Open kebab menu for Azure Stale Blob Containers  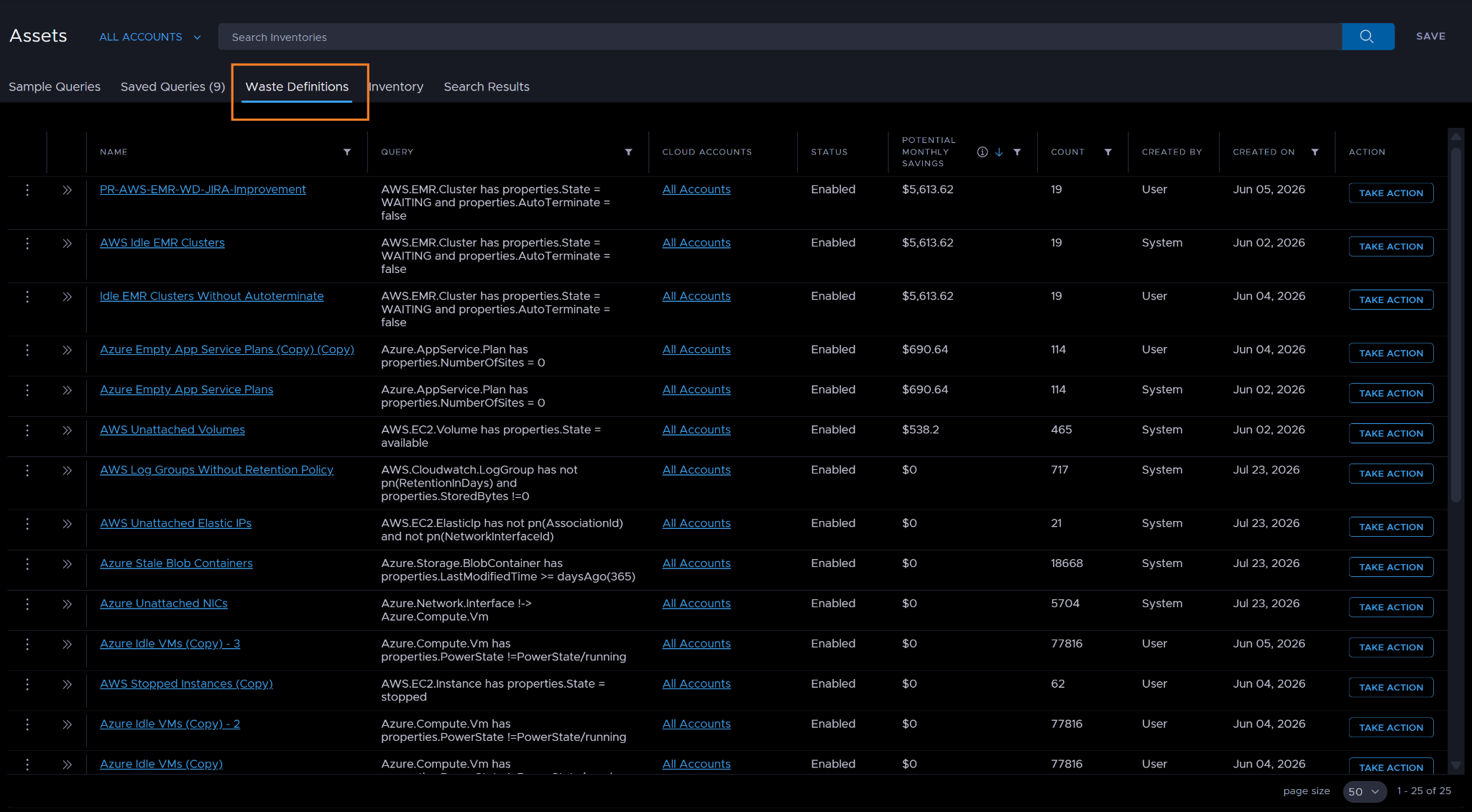coord(27,563)
